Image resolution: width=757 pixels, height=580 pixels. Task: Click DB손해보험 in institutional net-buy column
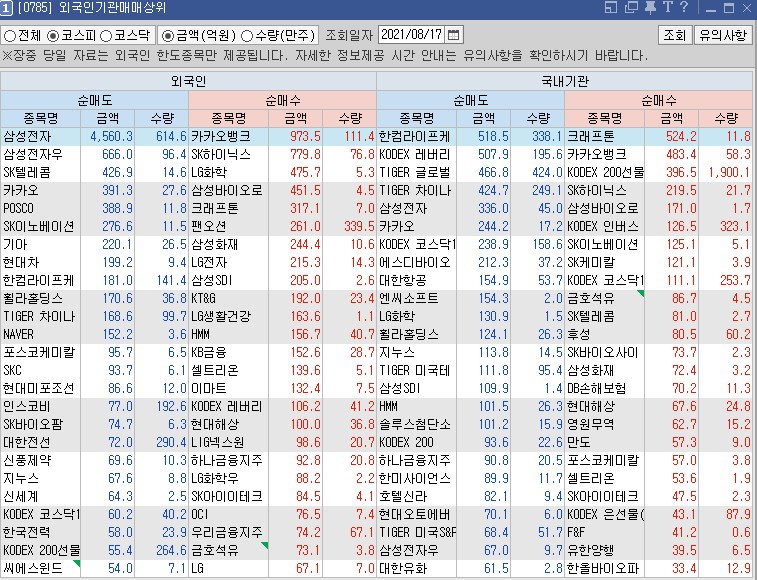(597, 389)
